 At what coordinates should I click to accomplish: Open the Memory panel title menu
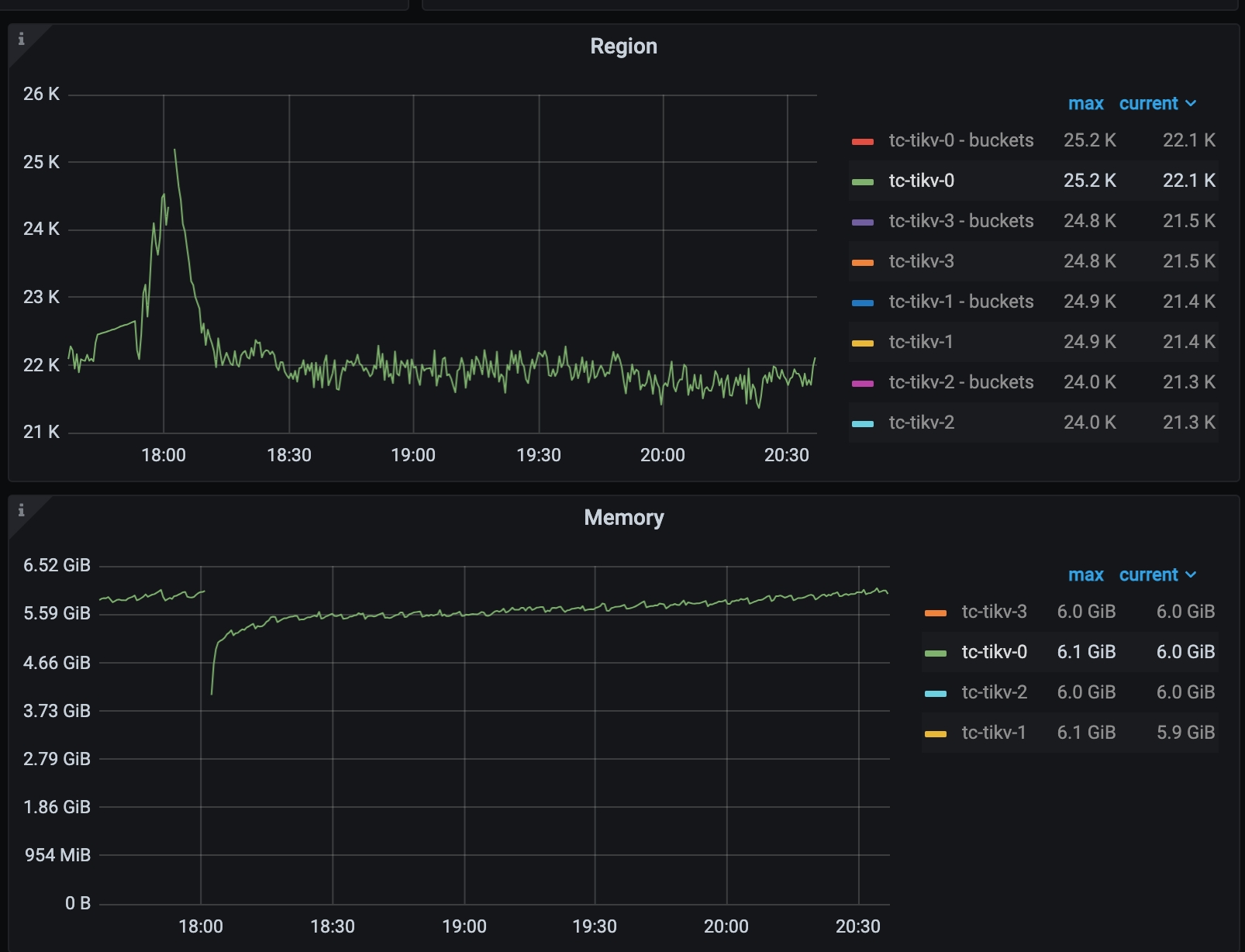click(624, 517)
